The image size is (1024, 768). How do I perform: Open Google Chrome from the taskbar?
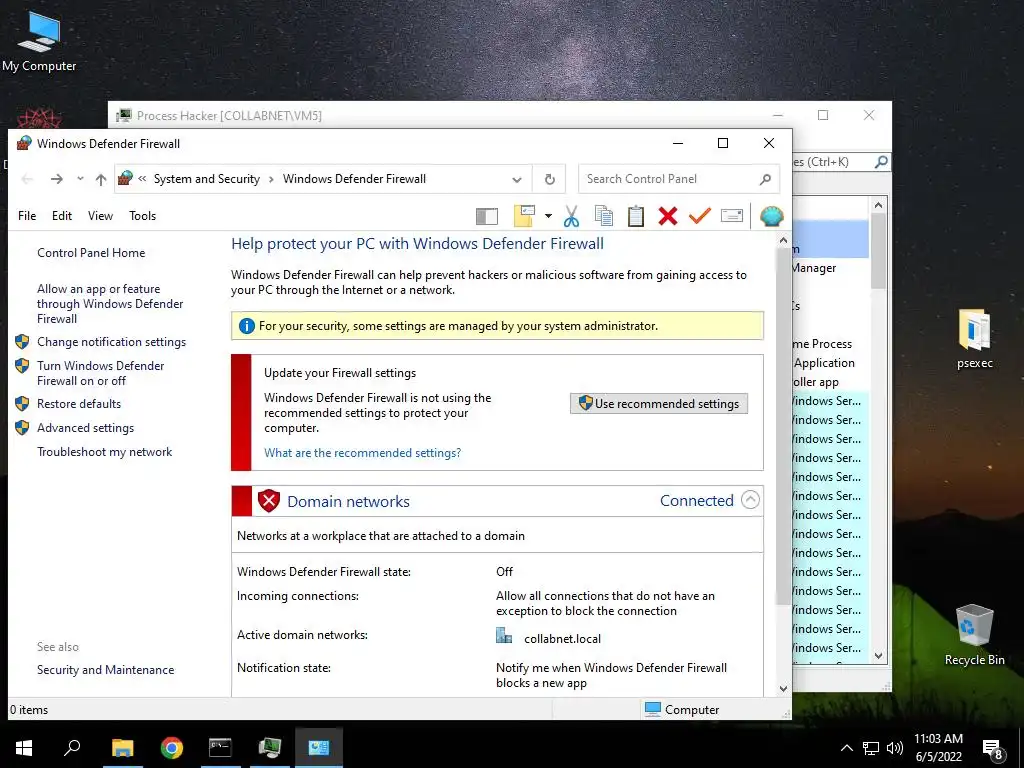point(171,748)
